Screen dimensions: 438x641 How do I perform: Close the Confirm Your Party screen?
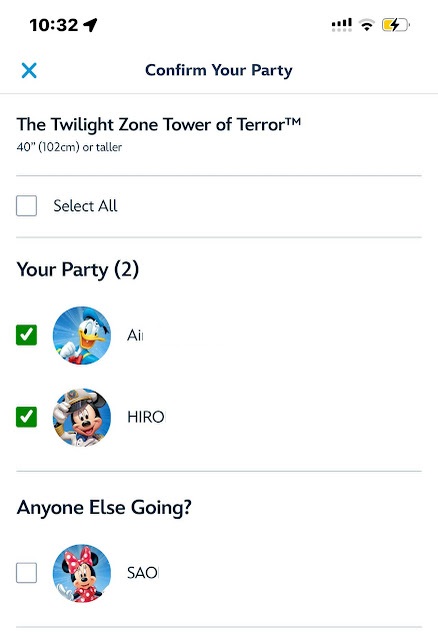pyautogui.click(x=29, y=70)
